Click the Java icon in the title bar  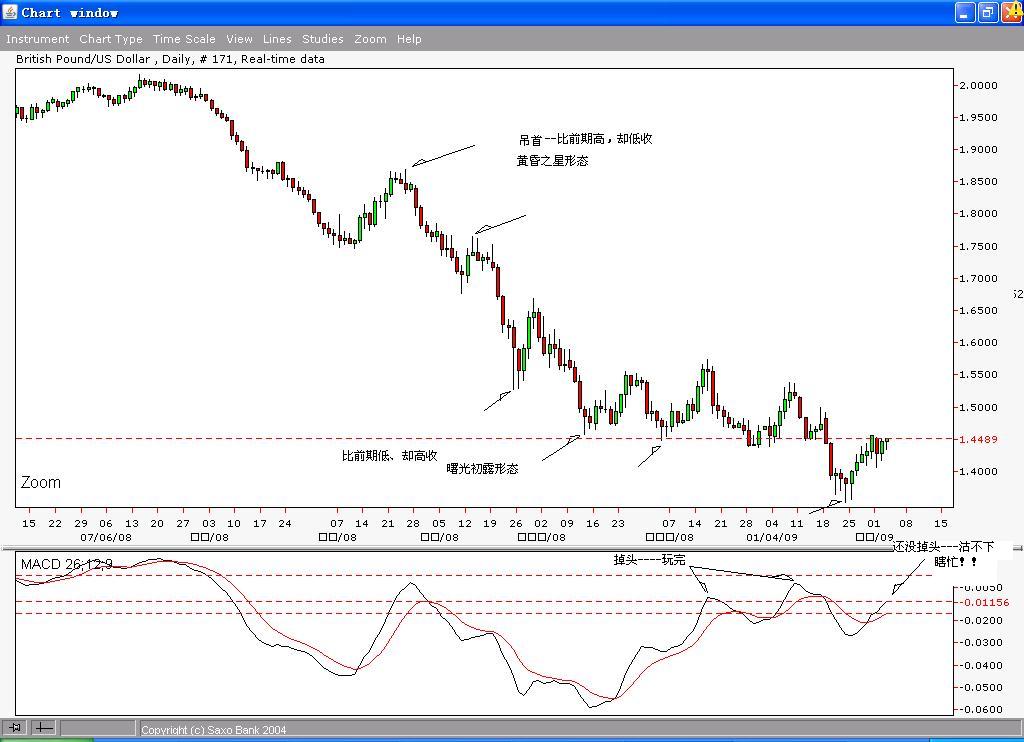10,12
